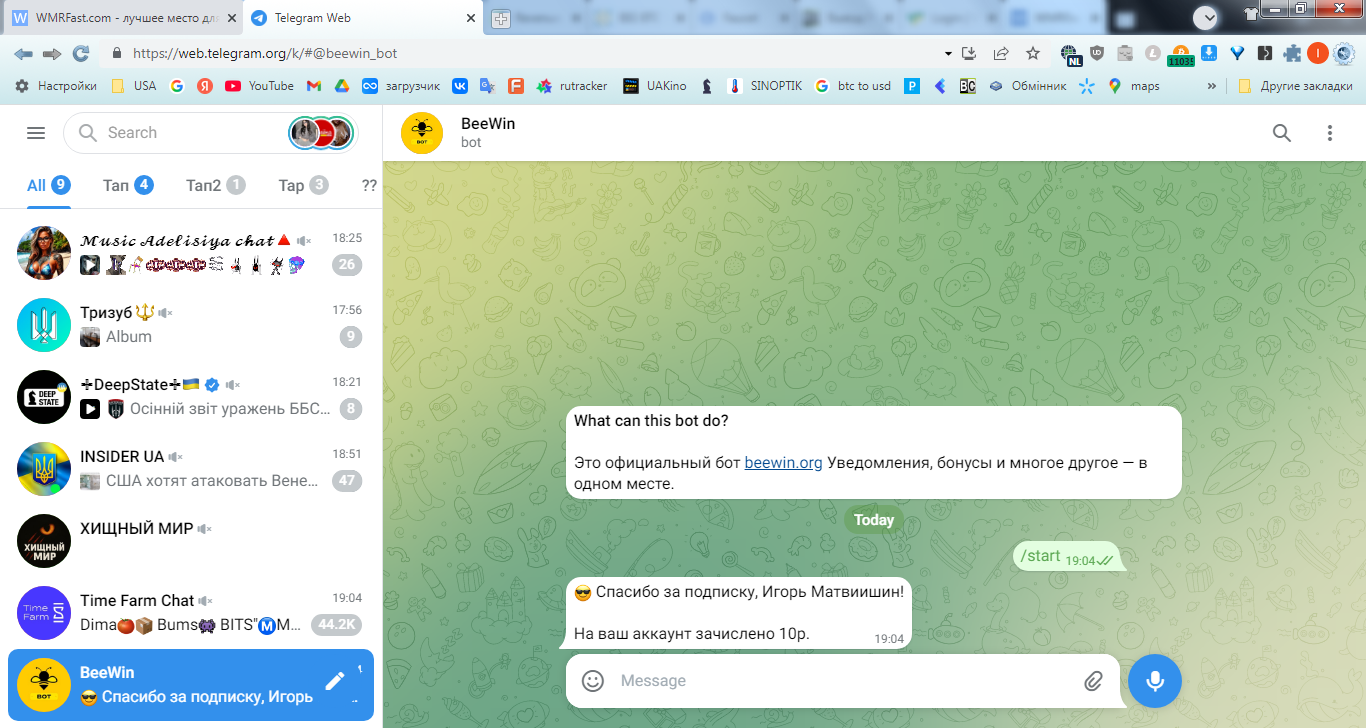The height and width of the screenshot is (728, 1366).
Task: Open the YouTube bookmark
Action: pyautogui.click(x=259, y=86)
